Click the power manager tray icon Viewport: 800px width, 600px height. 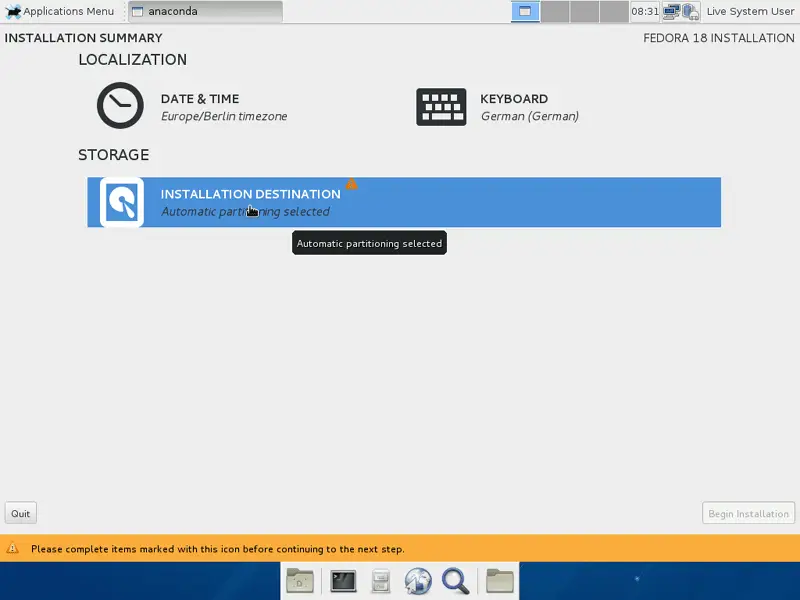click(x=690, y=11)
